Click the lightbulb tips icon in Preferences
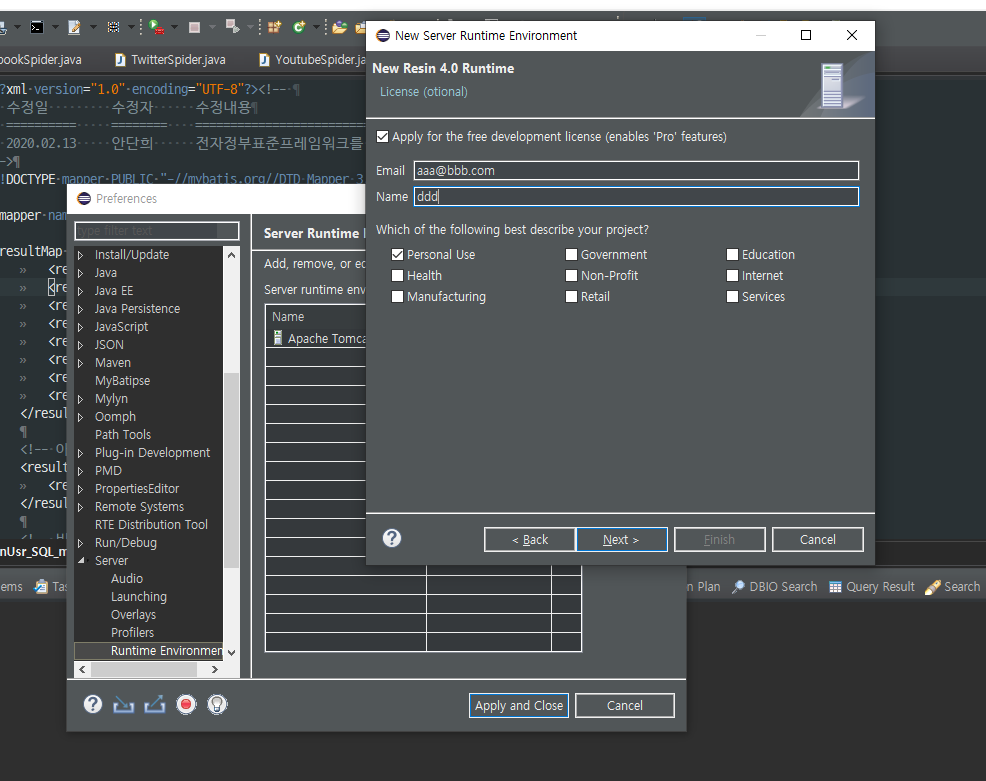 click(x=217, y=705)
